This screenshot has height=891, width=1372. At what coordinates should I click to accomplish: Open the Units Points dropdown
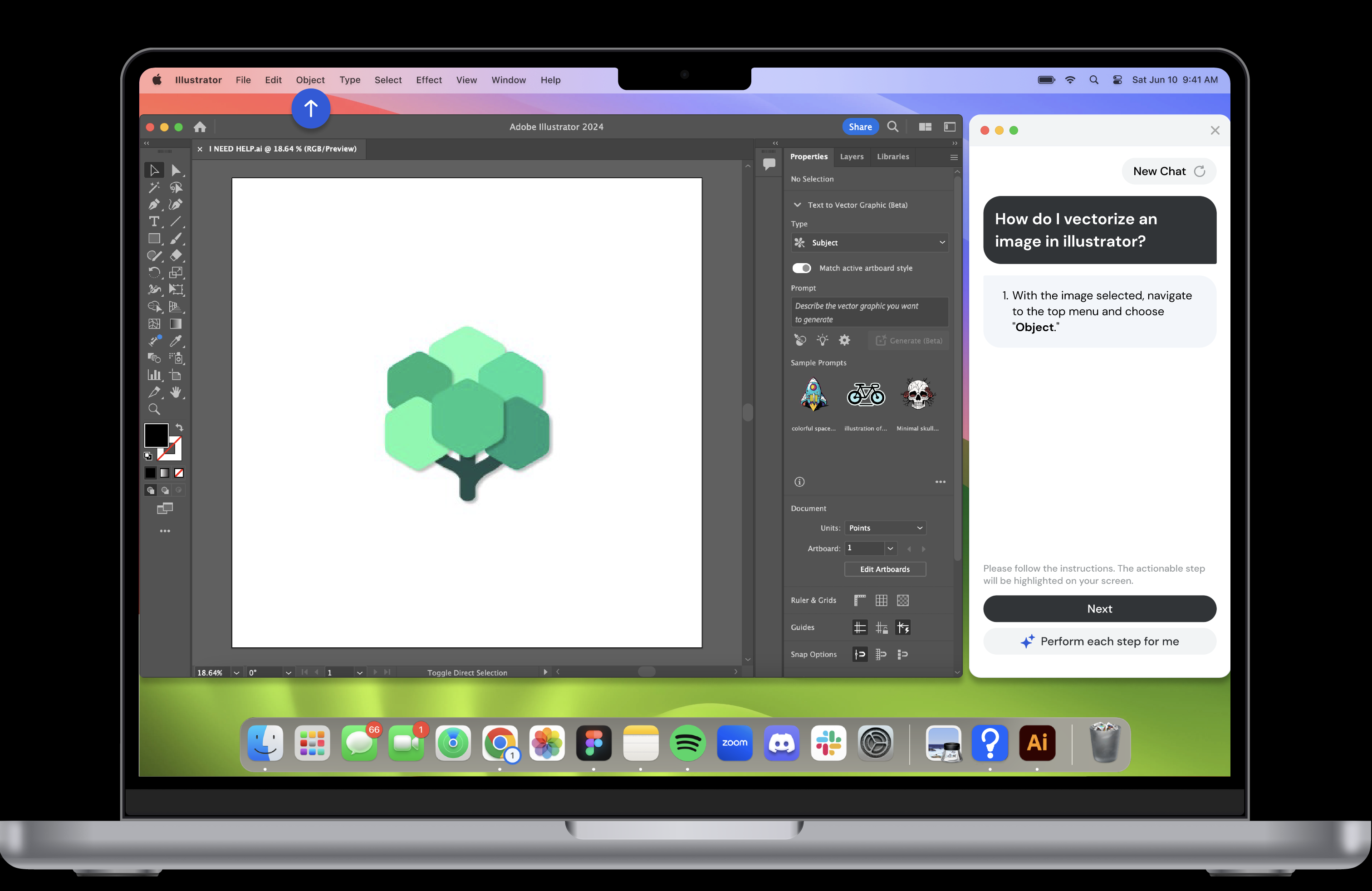click(885, 528)
